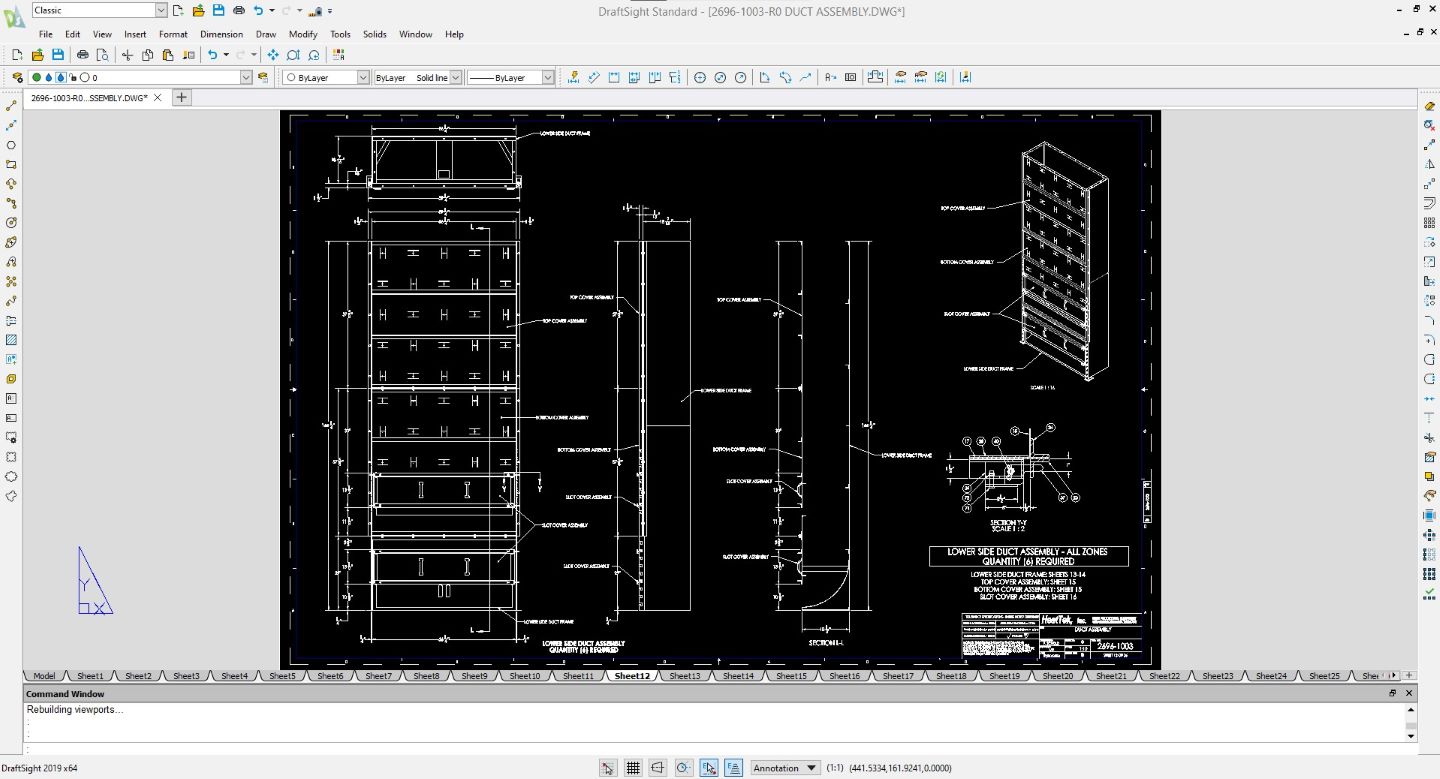Click the Smart Dimension tool icon
The height and width of the screenshot is (779, 1440).
(572, 77)
